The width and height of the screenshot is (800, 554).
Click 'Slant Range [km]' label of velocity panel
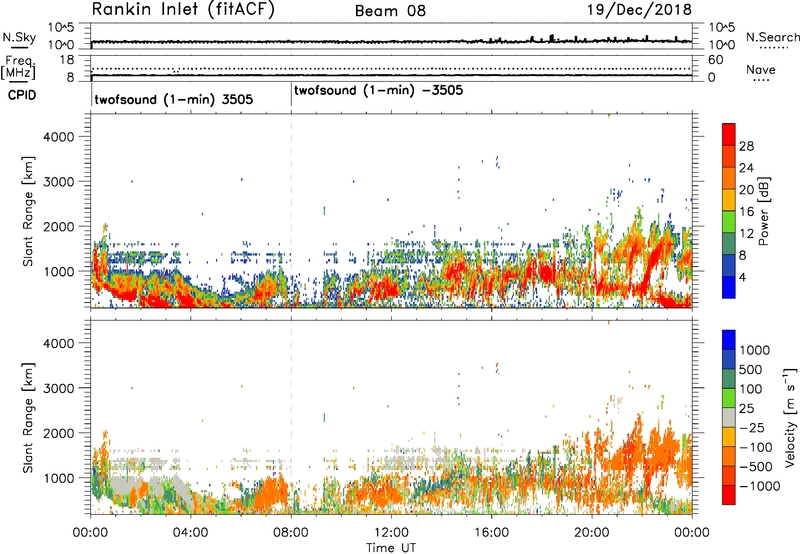(x=28, y=418)
